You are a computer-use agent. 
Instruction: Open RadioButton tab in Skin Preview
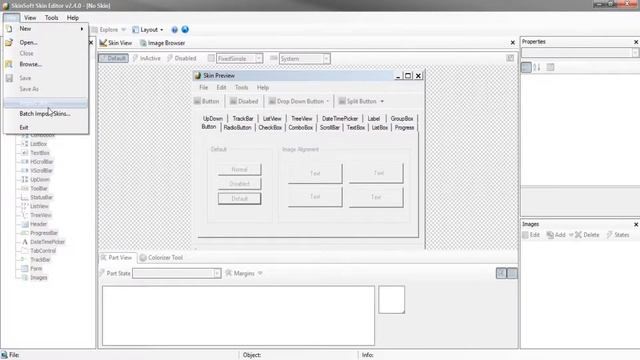click(x=238, y=128)
